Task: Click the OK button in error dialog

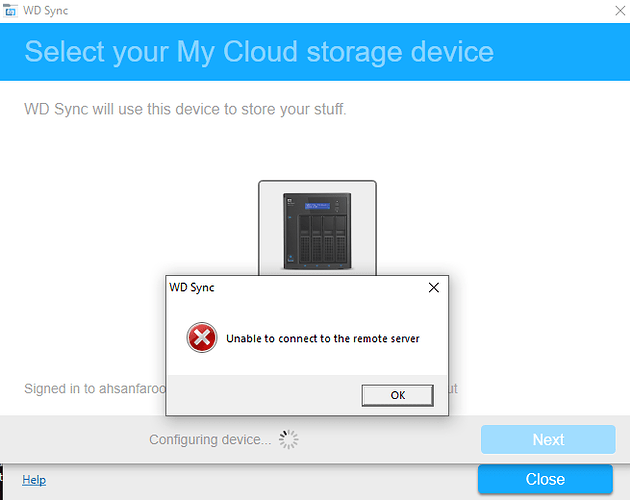Action: [397, 395]
